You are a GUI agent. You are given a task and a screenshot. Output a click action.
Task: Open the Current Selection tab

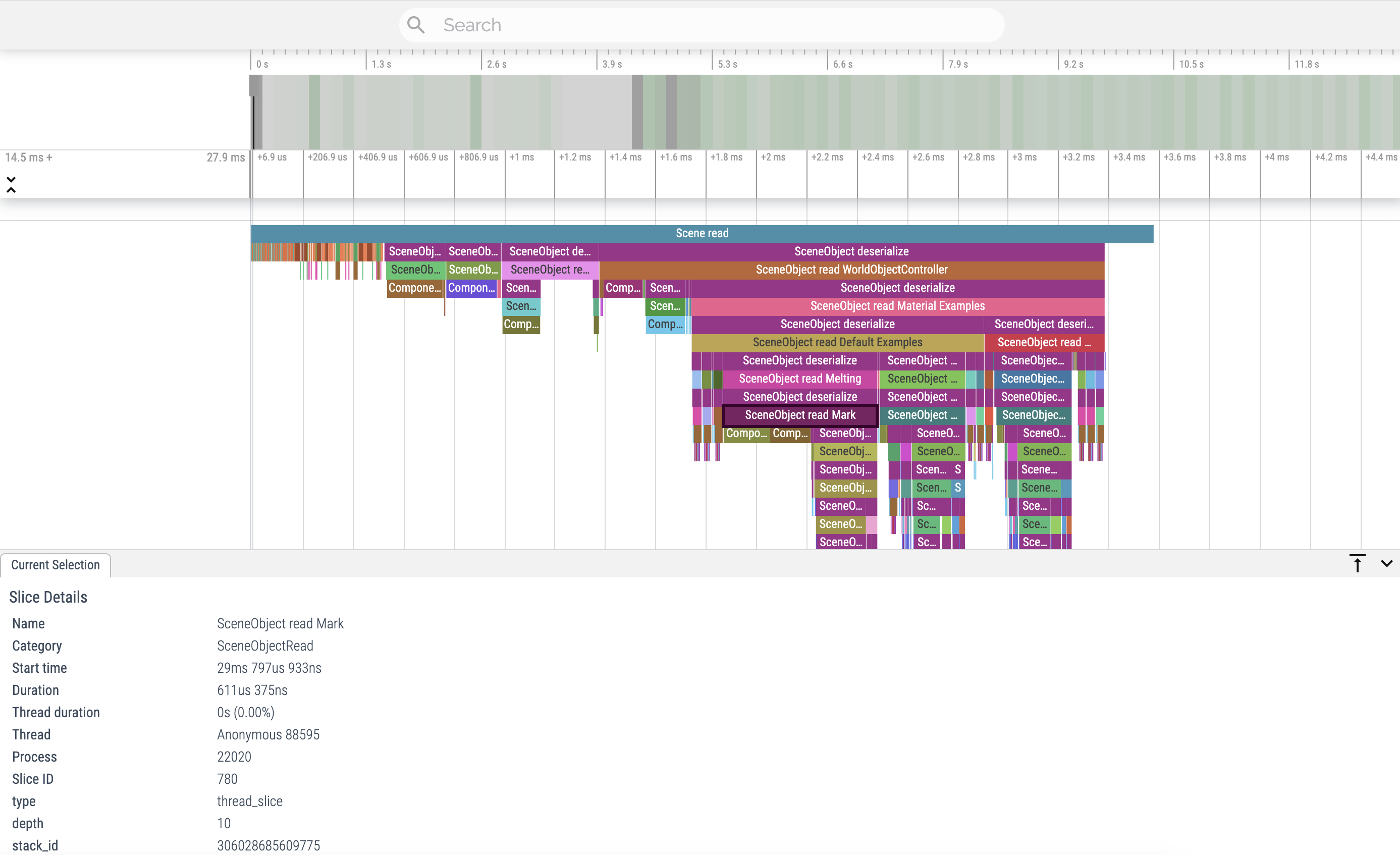55,565
